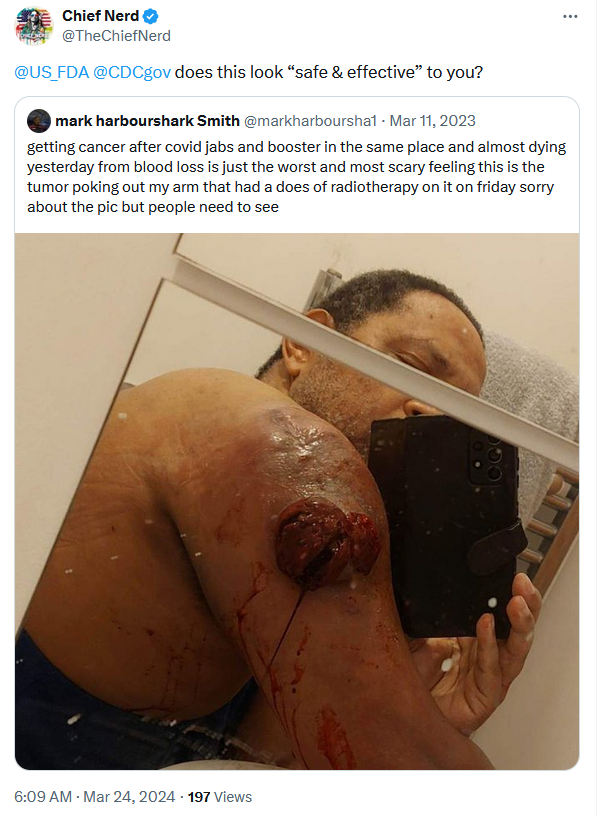The image size is (604, 816).
Task: Click the Mar 24, 2024 post date
Action: pyautogui.click(x=129, y=797)
